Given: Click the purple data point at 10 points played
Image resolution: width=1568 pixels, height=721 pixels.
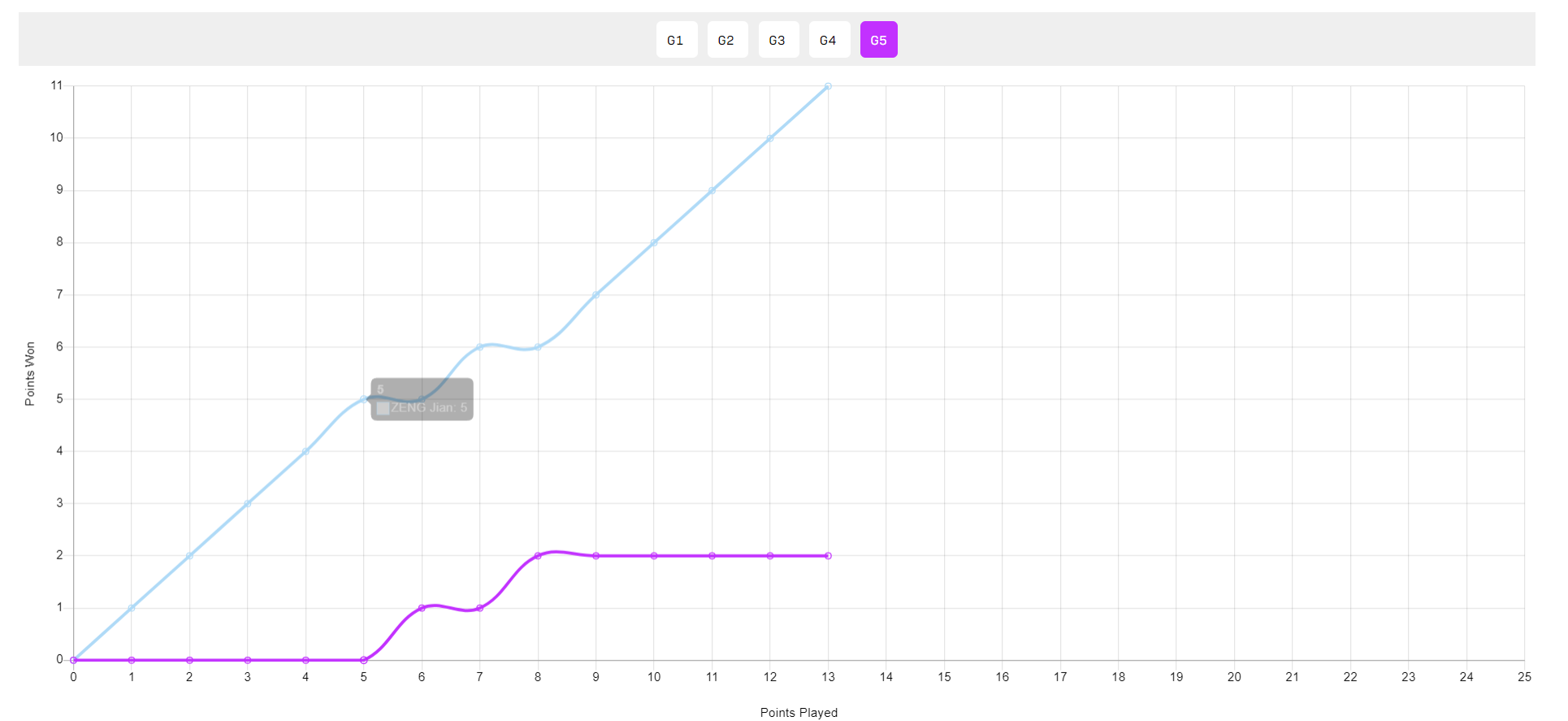Looking at the screenshot, I should tap(654, 556).
